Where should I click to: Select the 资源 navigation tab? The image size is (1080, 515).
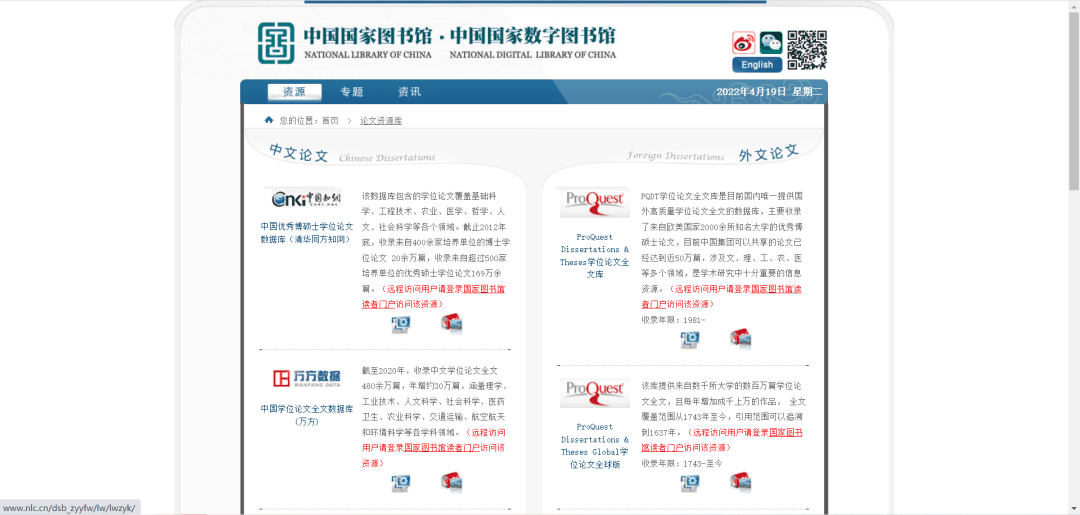[294, 92]
